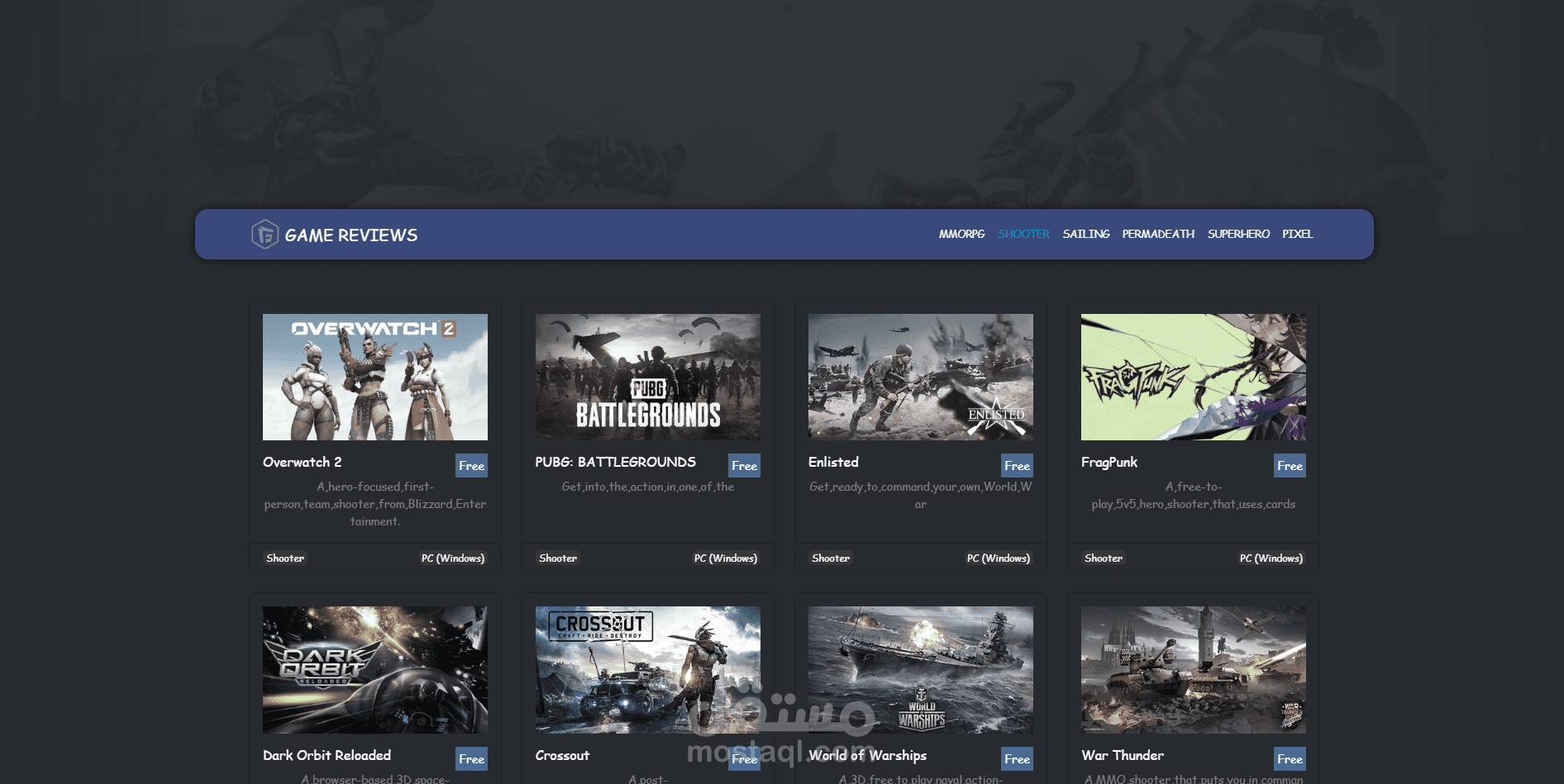The width and height of the screenshot is (1564, 784).
Task: Click the Free badge on FragPunk
Action: (x=1290, y=466)
